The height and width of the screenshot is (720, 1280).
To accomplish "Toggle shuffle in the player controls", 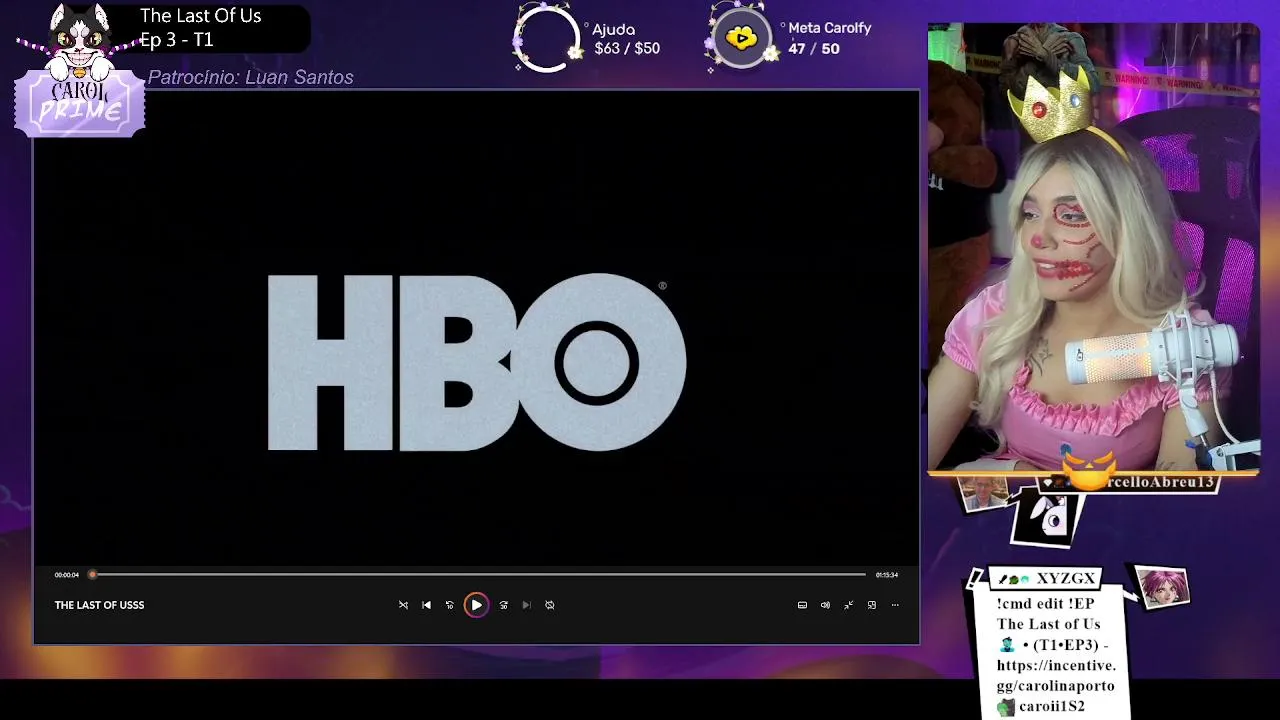I will pyautogui.click(x=403, y=605).
